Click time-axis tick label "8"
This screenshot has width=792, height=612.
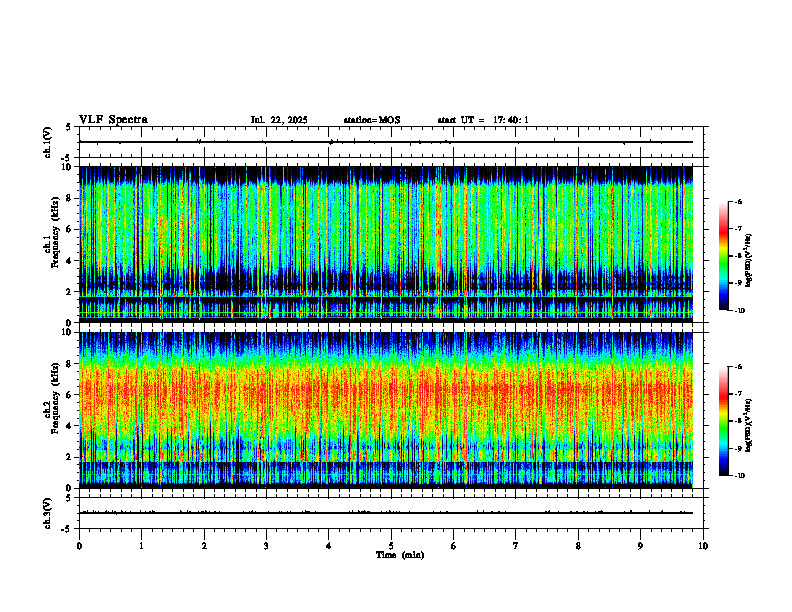coord(578,546)
